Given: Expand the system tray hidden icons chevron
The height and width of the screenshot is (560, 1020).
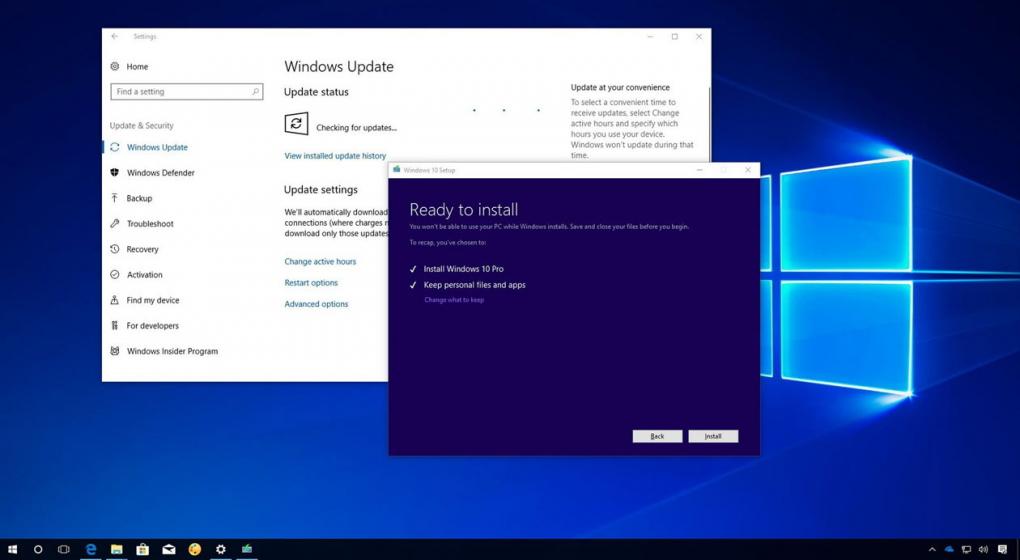Looking at the screenshot, I should tap(932, 549).
